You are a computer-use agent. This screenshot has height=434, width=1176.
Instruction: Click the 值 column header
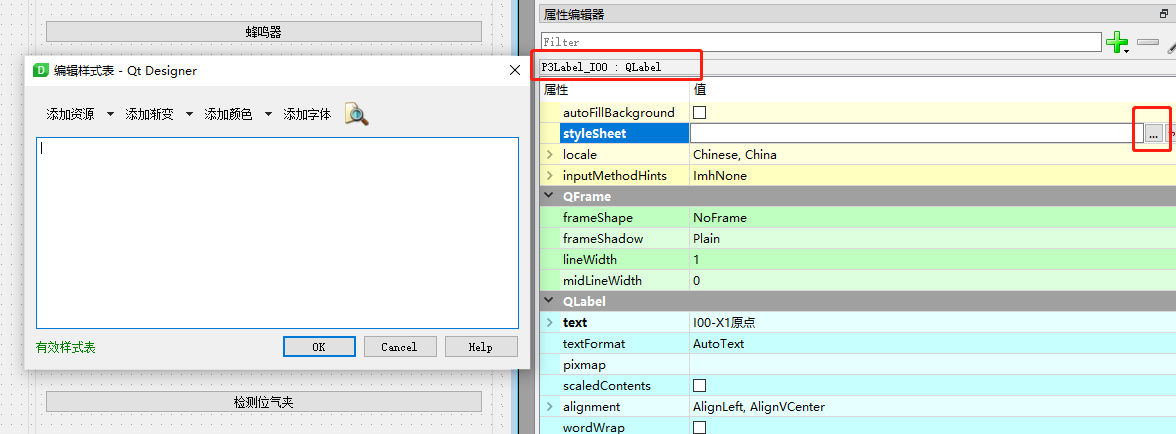coord(699,90)
